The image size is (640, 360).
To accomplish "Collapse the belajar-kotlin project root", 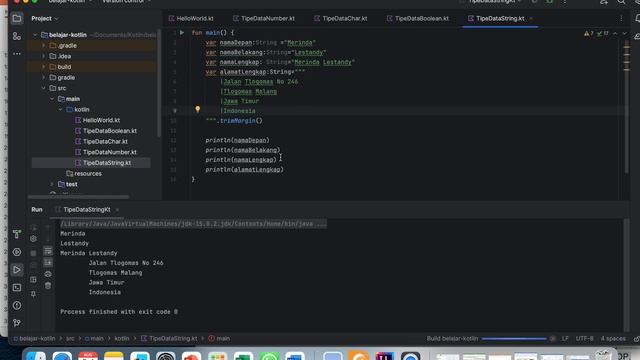I will tap(35, 35).
